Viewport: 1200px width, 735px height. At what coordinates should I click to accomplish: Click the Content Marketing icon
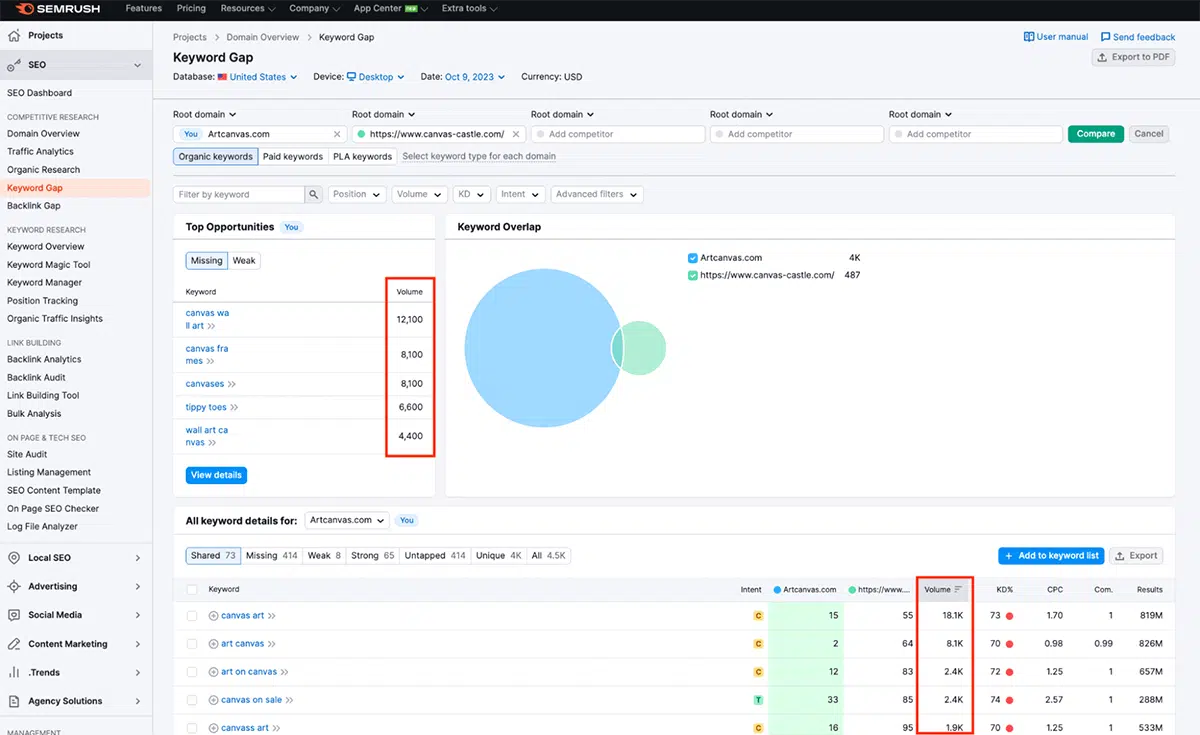(14, 644)
